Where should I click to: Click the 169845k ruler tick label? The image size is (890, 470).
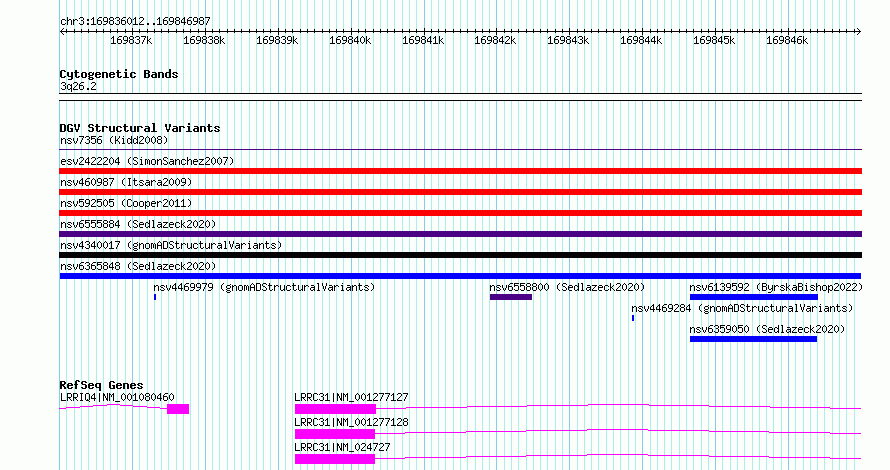click(x=714, y=40)
